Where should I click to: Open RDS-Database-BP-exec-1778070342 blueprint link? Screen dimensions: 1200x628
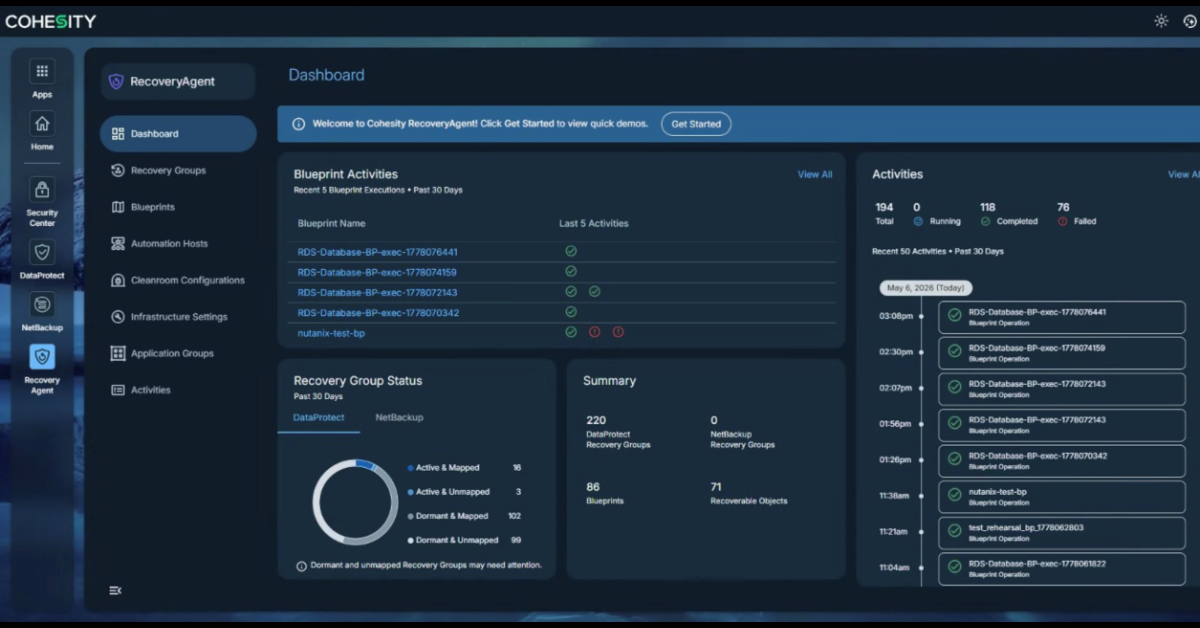(378, 313)
